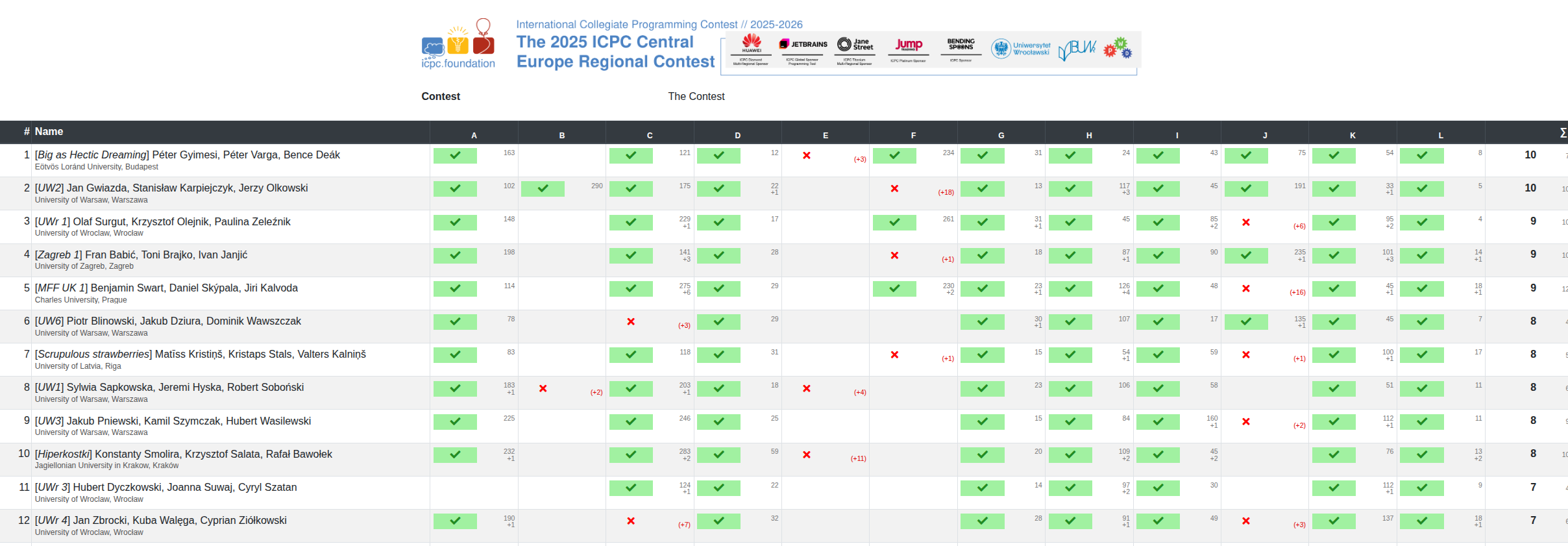Viewport: 1568px width, 546px height.
Task: Click the Uniwersytet Wrocławski logo
Action: point(1020,49)
